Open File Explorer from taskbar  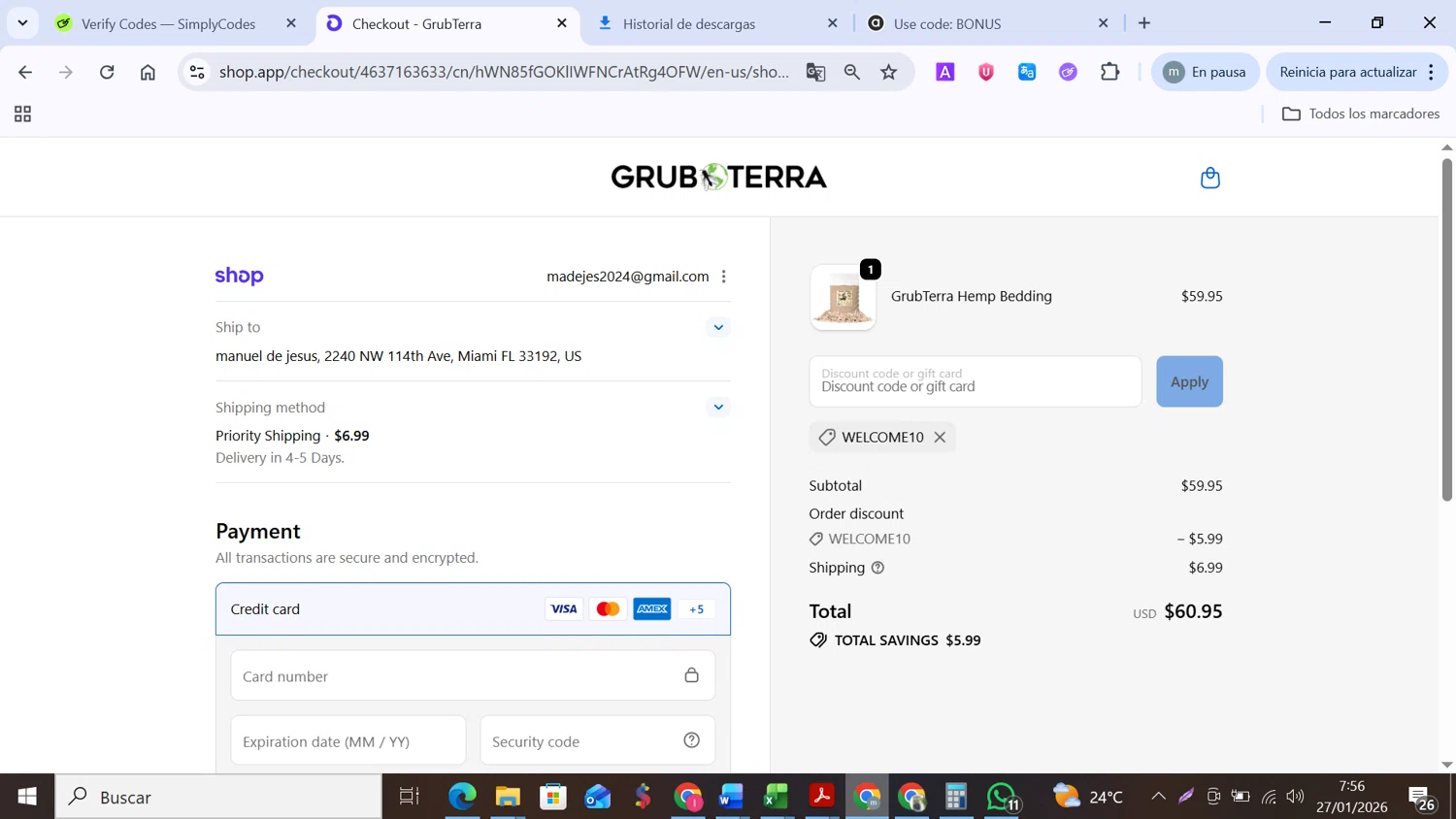[x=508, y=797]
